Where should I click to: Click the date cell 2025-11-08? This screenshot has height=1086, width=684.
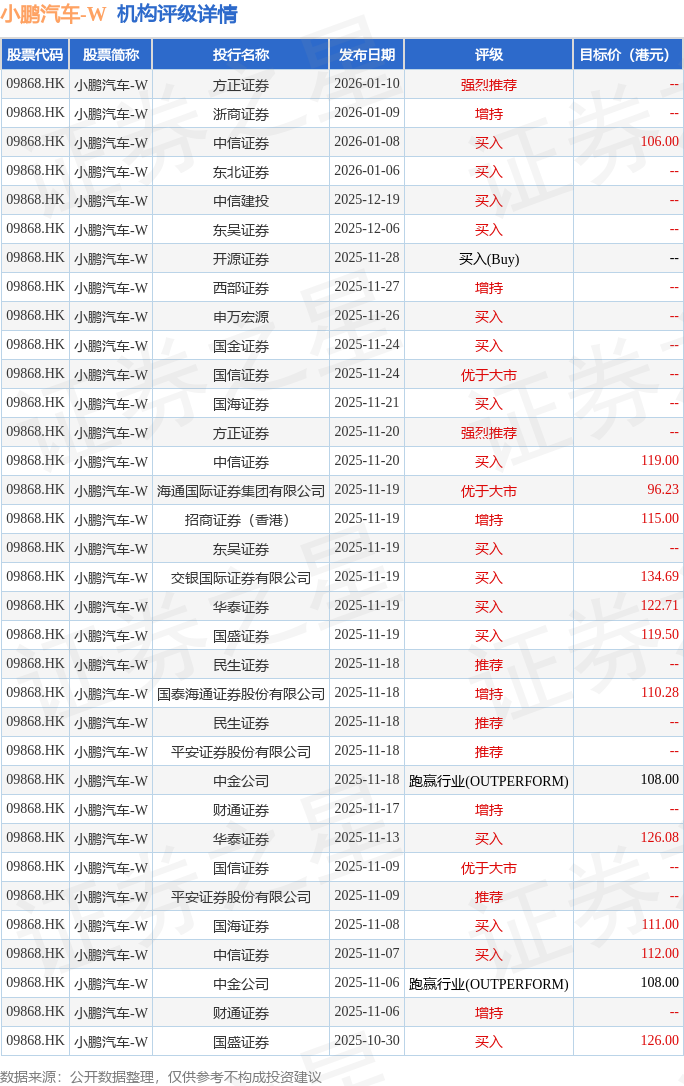coord(367,925)
